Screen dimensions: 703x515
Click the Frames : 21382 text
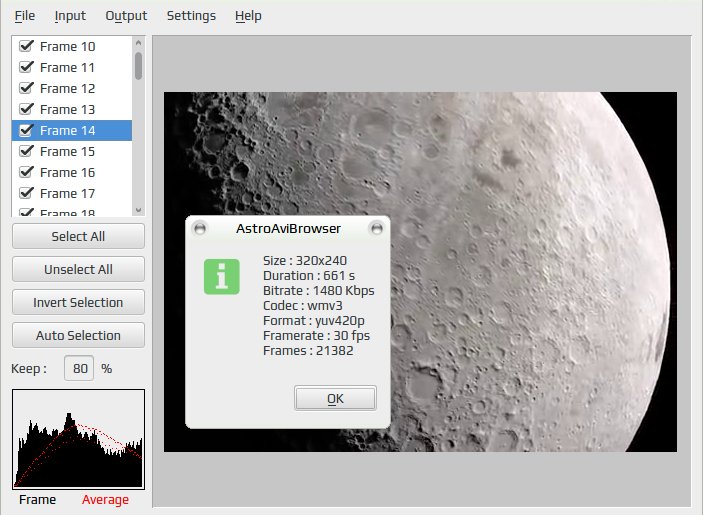(x=308, y=351)
